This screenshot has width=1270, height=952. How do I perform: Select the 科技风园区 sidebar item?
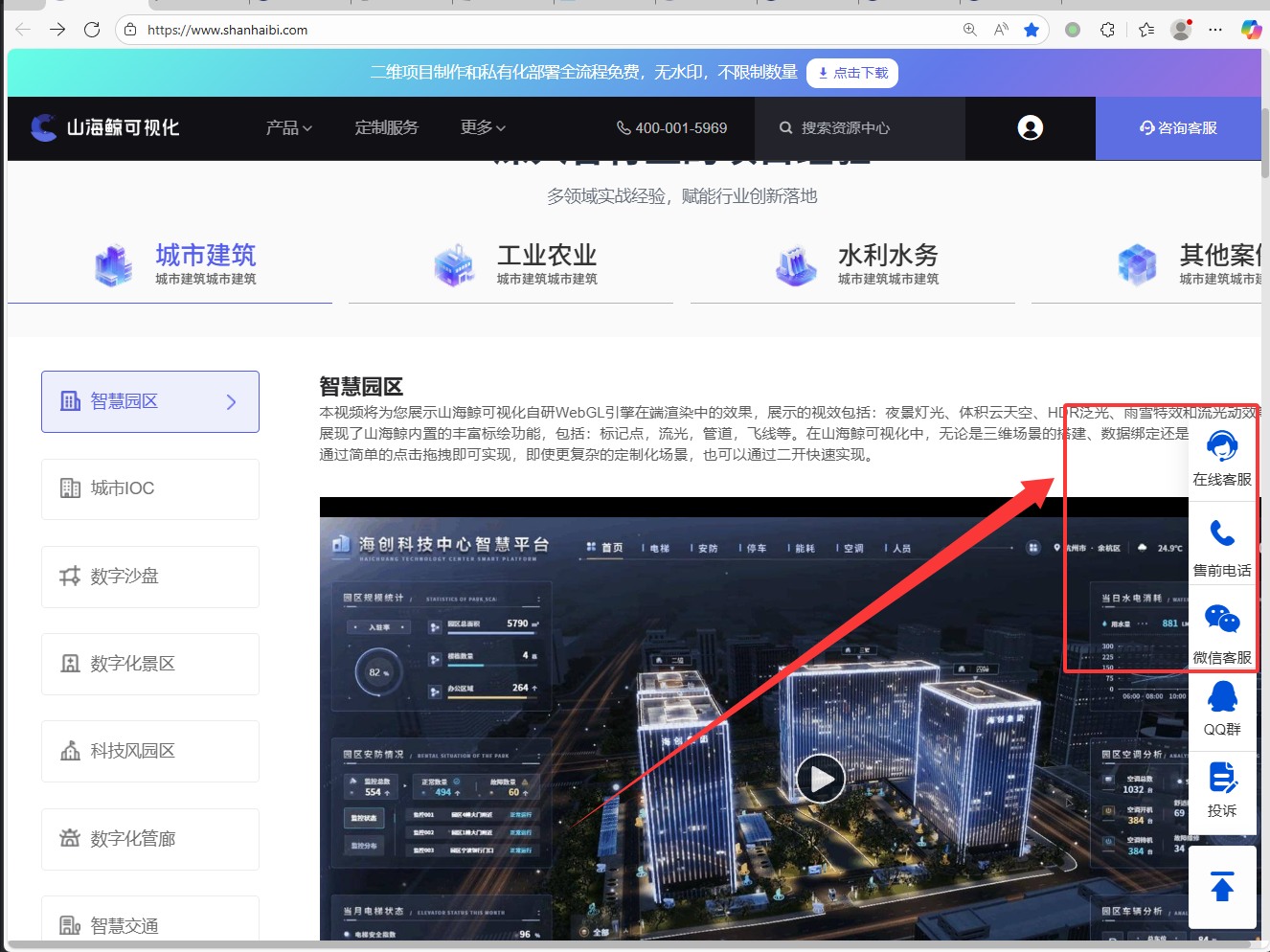(x=150, y=751)
